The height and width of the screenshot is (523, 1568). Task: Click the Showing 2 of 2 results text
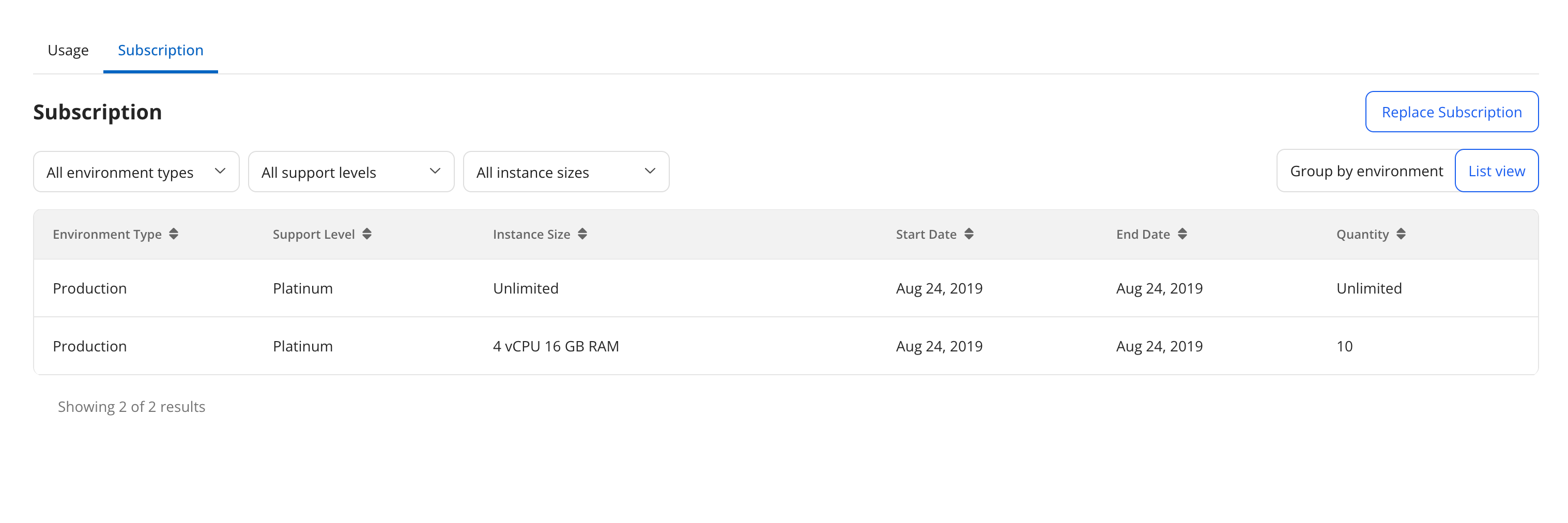[x=131, y=407]
